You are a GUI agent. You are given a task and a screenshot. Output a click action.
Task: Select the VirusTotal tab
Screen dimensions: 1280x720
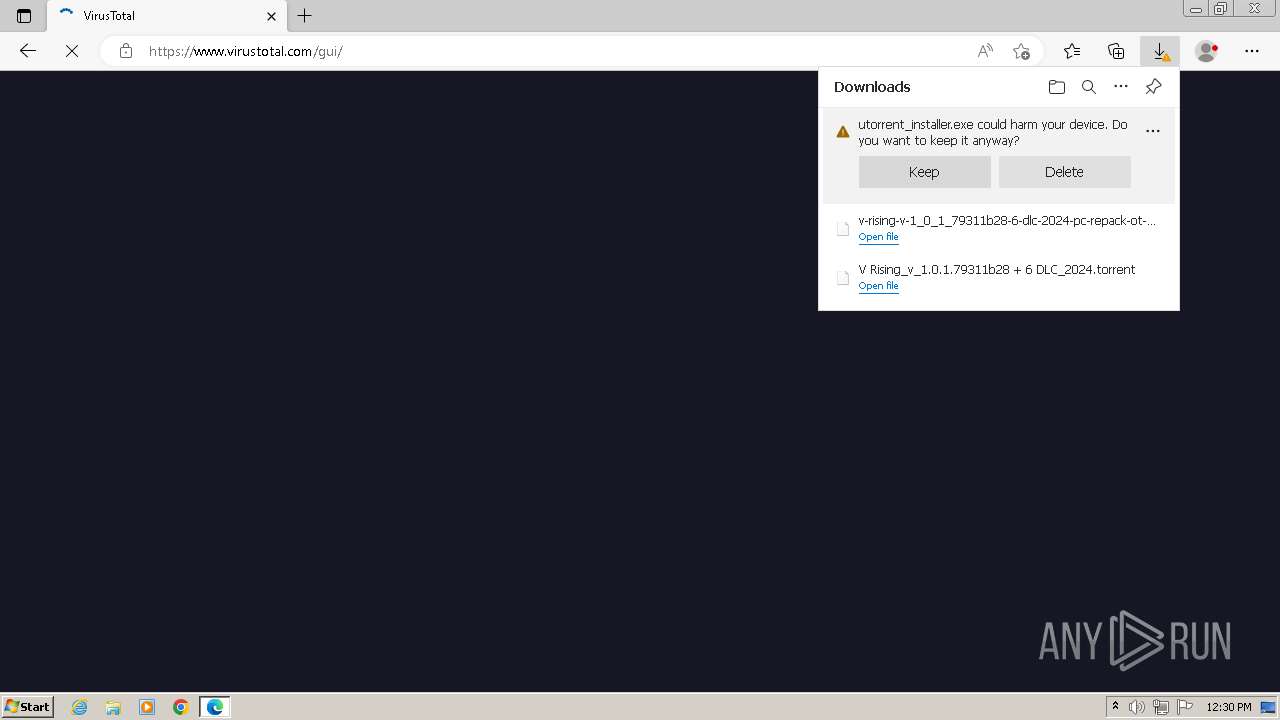[x=167, y=16]
